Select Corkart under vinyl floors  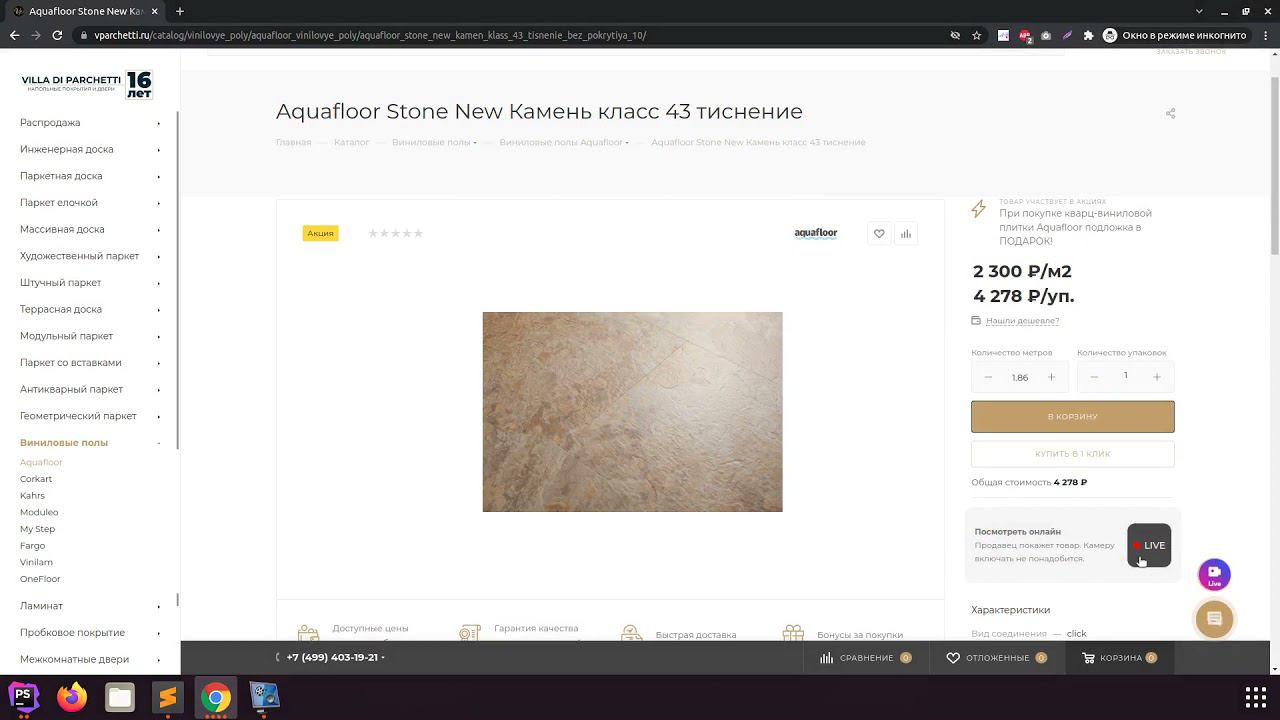pos(36,479)
